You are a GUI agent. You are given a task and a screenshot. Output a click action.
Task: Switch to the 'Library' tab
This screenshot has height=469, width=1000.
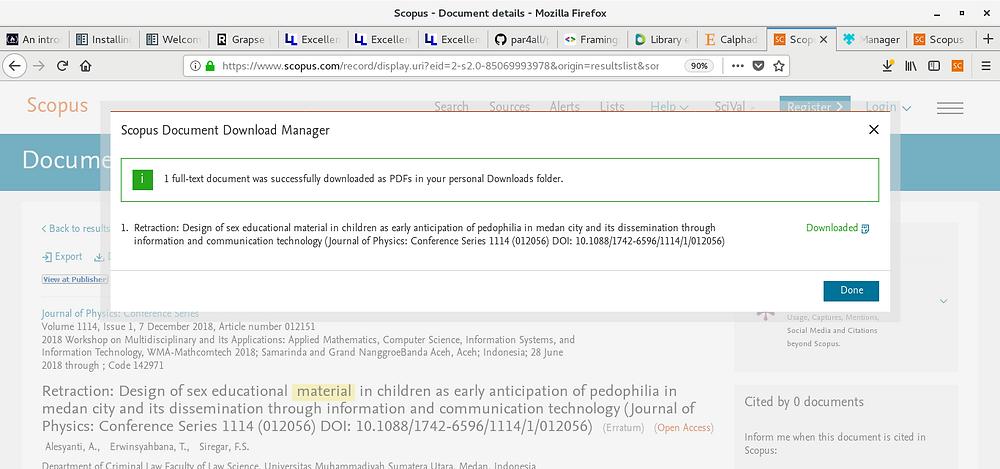(x=663, y=40)
